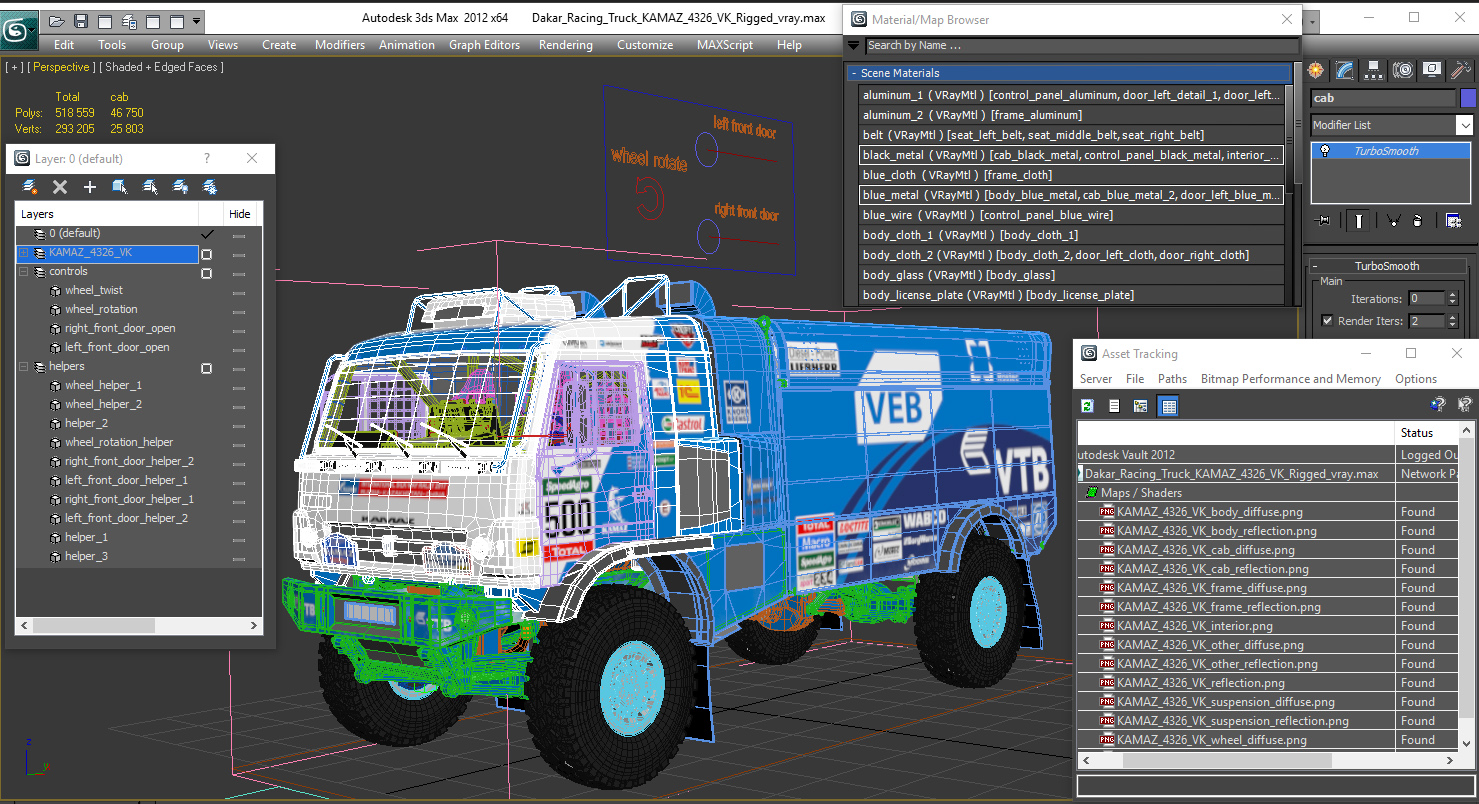Click the Hide column header in Layer dialog
Viewport: 1479px width, 804px height.
coord(240,214)
